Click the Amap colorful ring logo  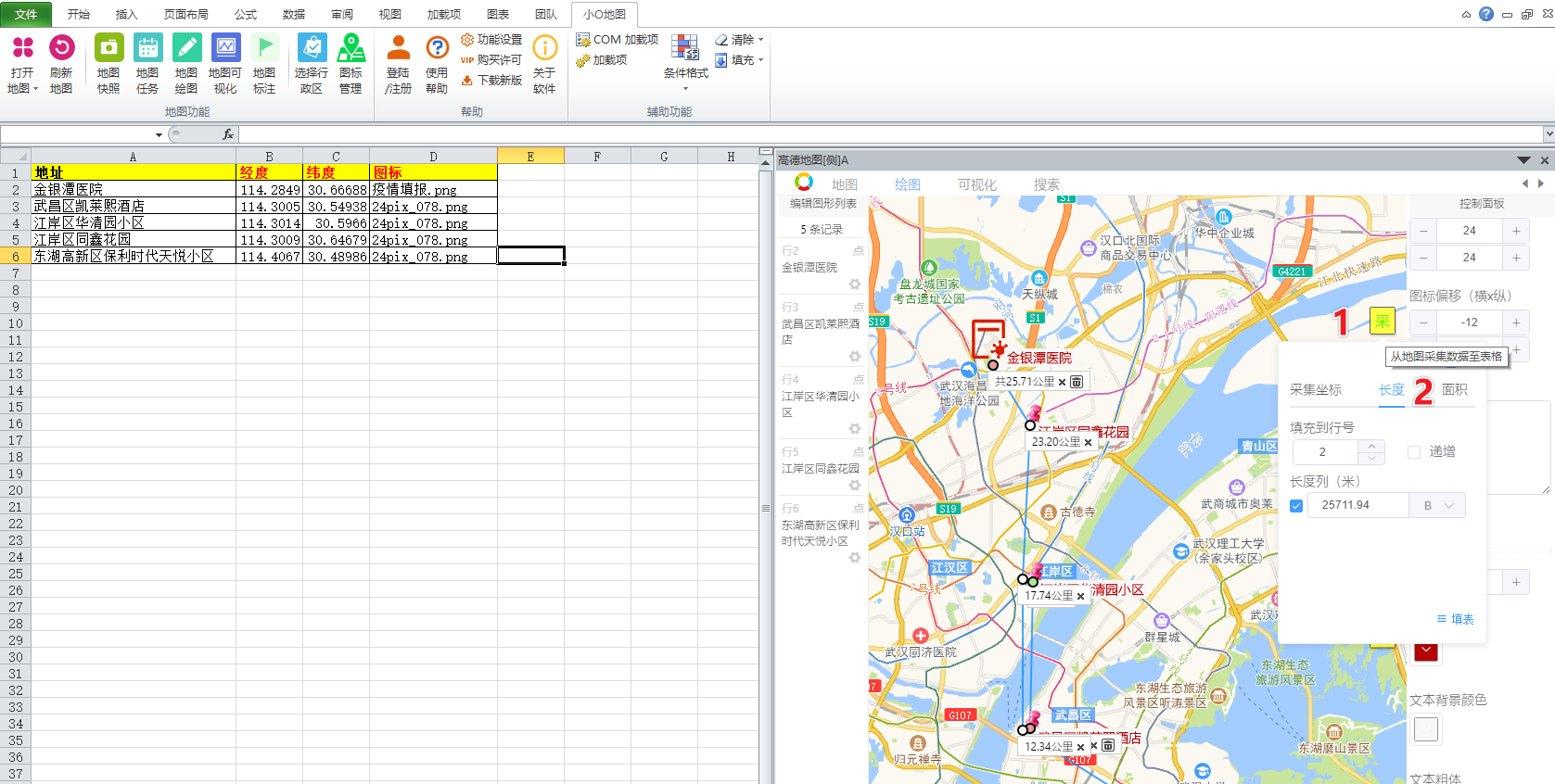(x=804, y=183)
